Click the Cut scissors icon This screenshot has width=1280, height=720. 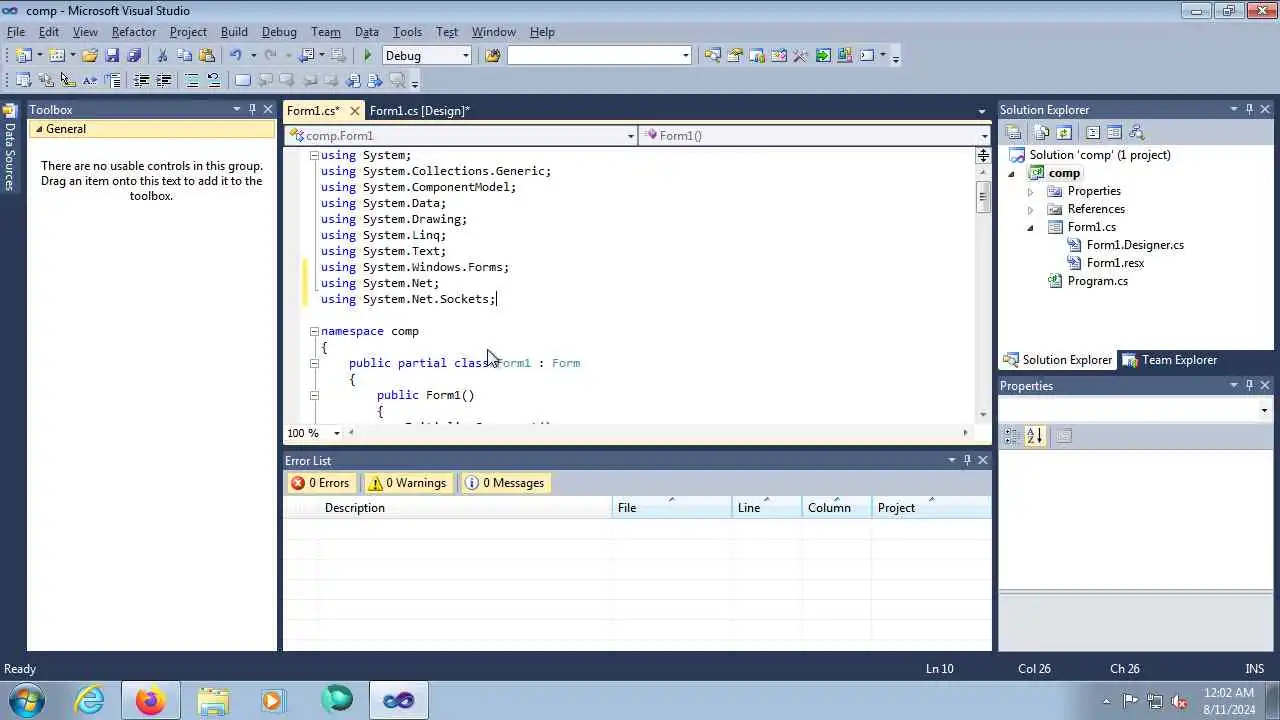pos(162,56)
